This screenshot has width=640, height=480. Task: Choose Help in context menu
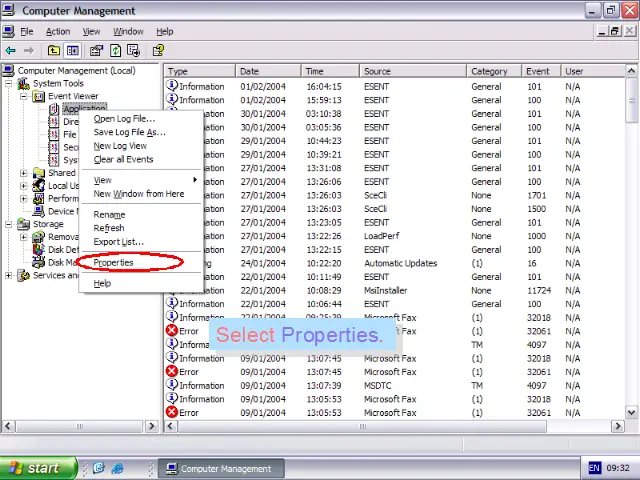141,283
